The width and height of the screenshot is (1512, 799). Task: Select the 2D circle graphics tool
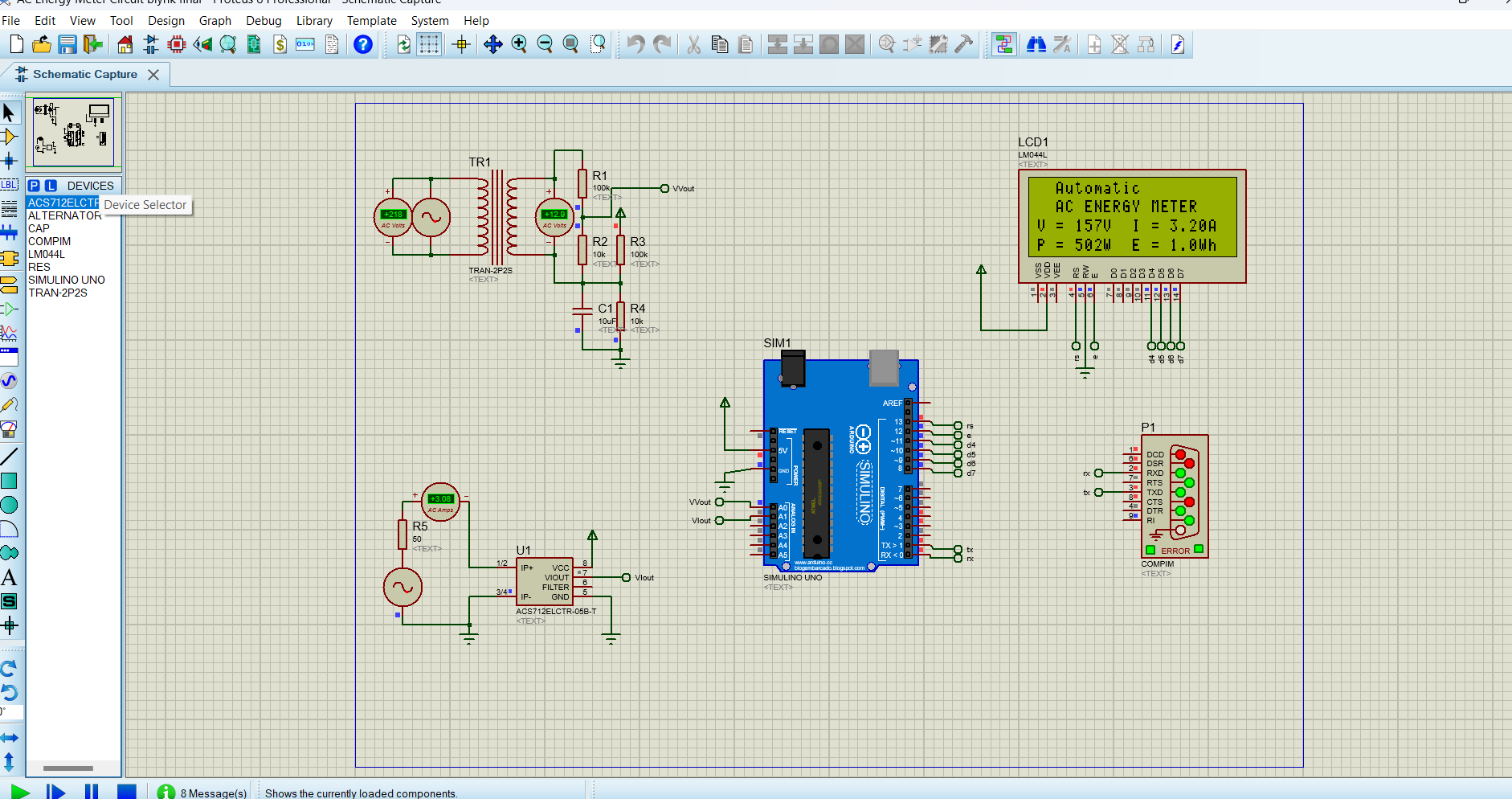[9, 505]
